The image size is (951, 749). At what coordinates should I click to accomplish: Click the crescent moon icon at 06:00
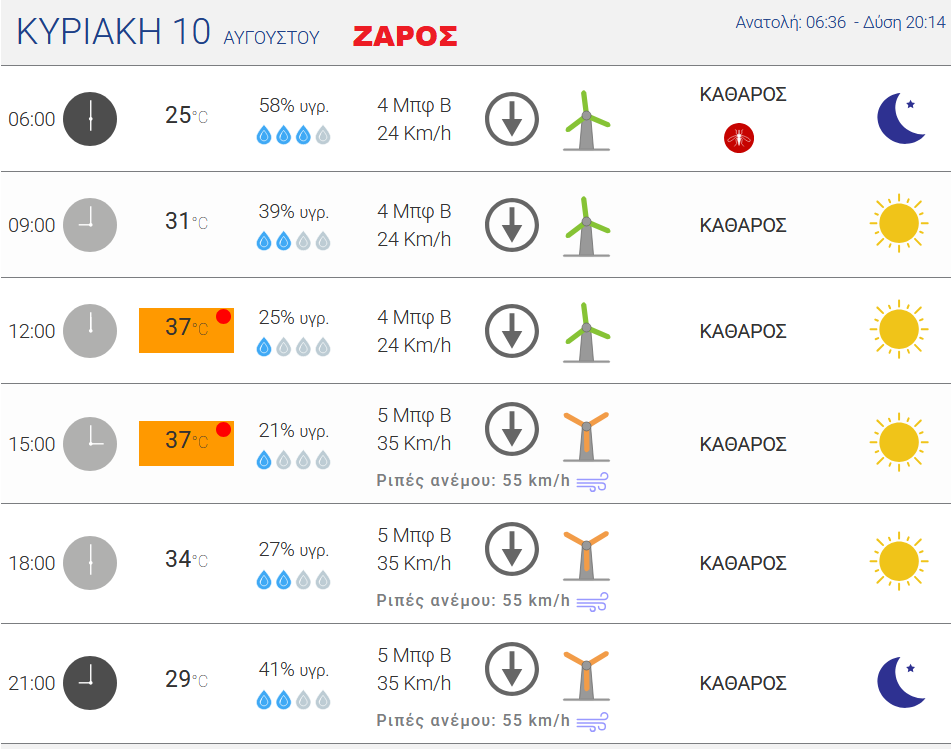point(901,118)
